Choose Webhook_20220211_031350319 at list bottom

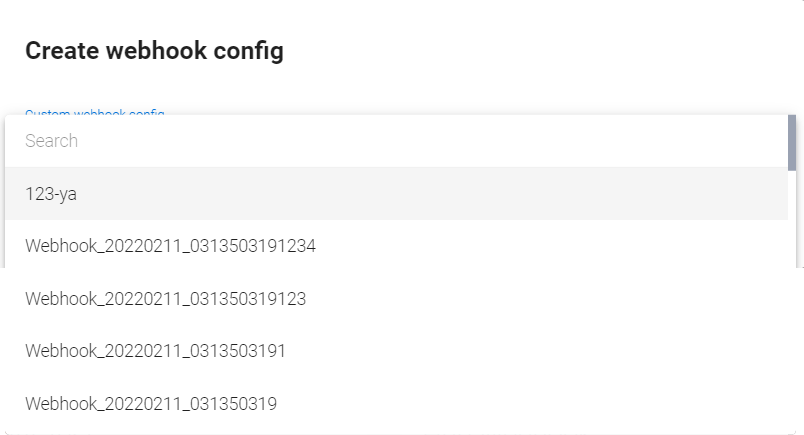pyautogui.click(x=395, y=404)
